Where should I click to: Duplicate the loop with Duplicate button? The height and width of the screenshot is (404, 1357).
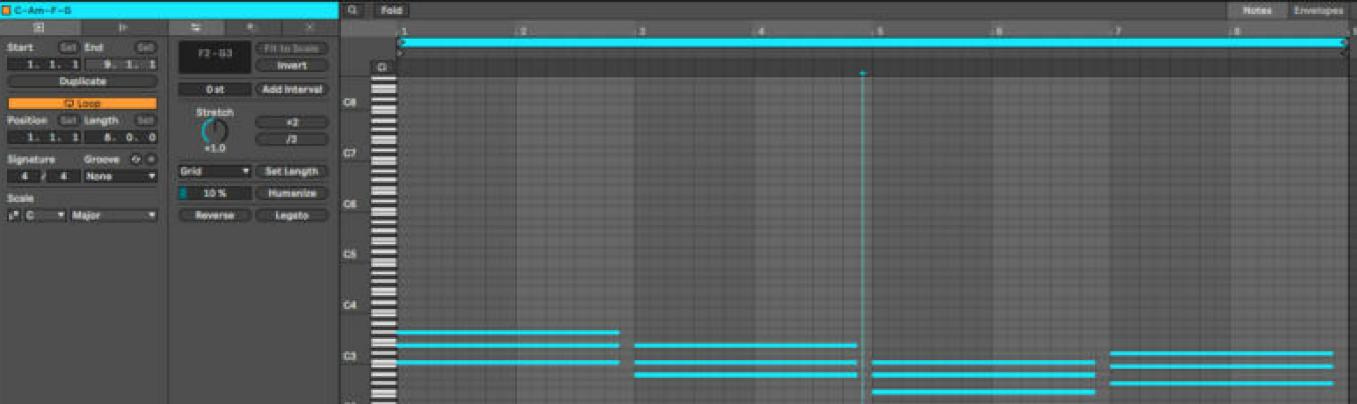(x=82, y=81)
